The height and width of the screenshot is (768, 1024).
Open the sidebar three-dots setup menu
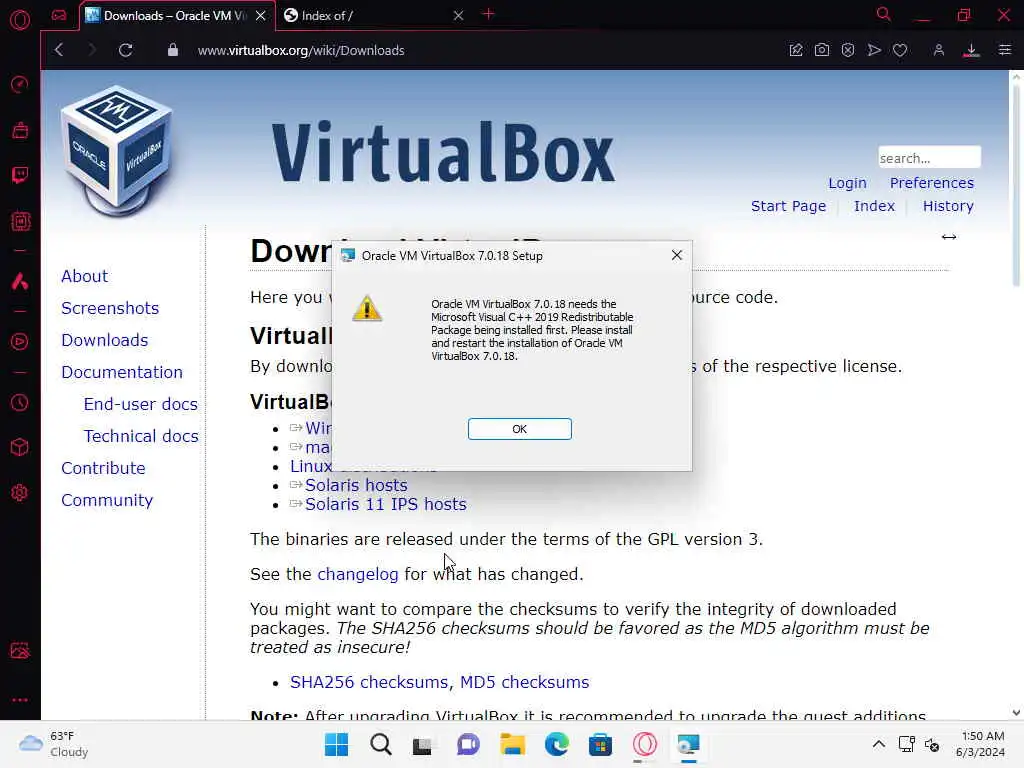20,699
